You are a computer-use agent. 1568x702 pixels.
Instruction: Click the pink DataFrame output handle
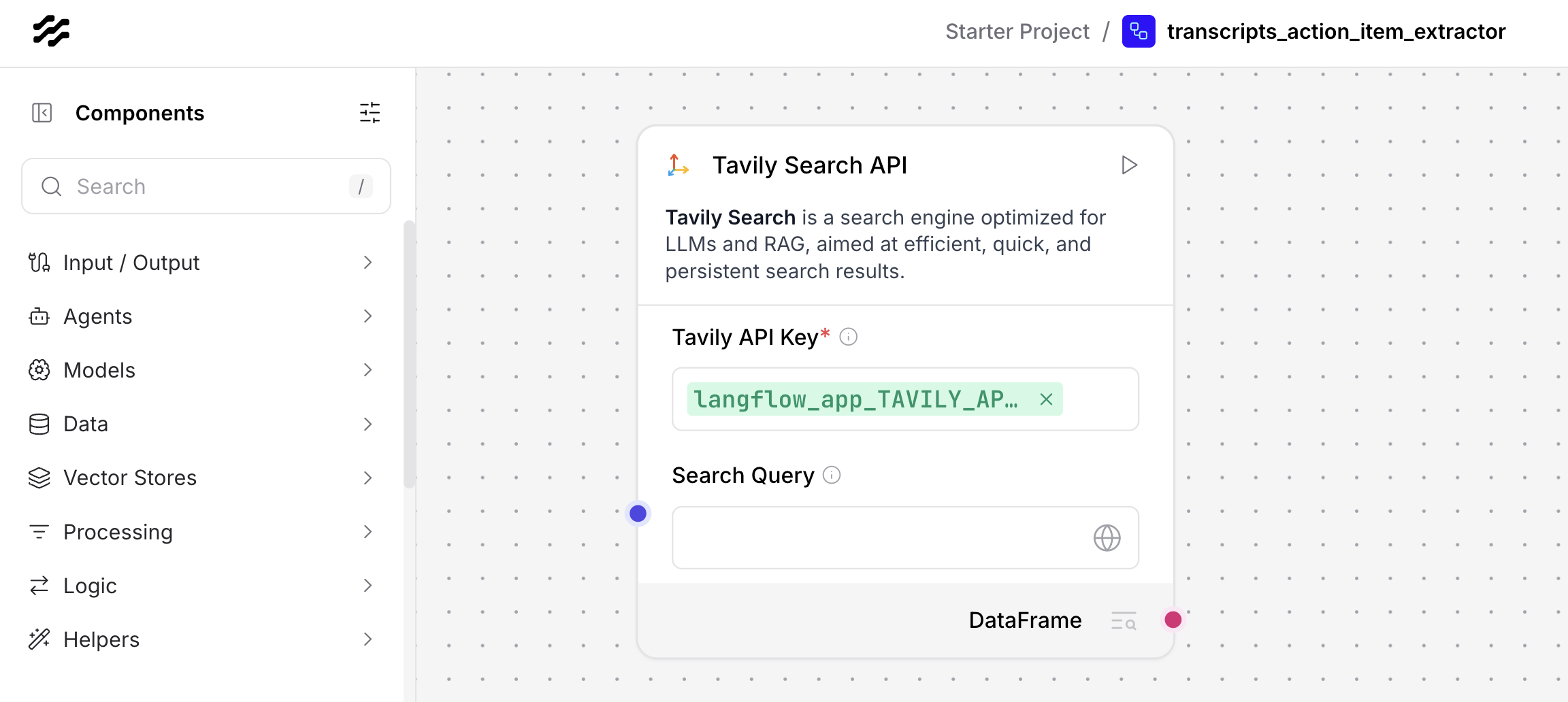[x=1173, y=620]
